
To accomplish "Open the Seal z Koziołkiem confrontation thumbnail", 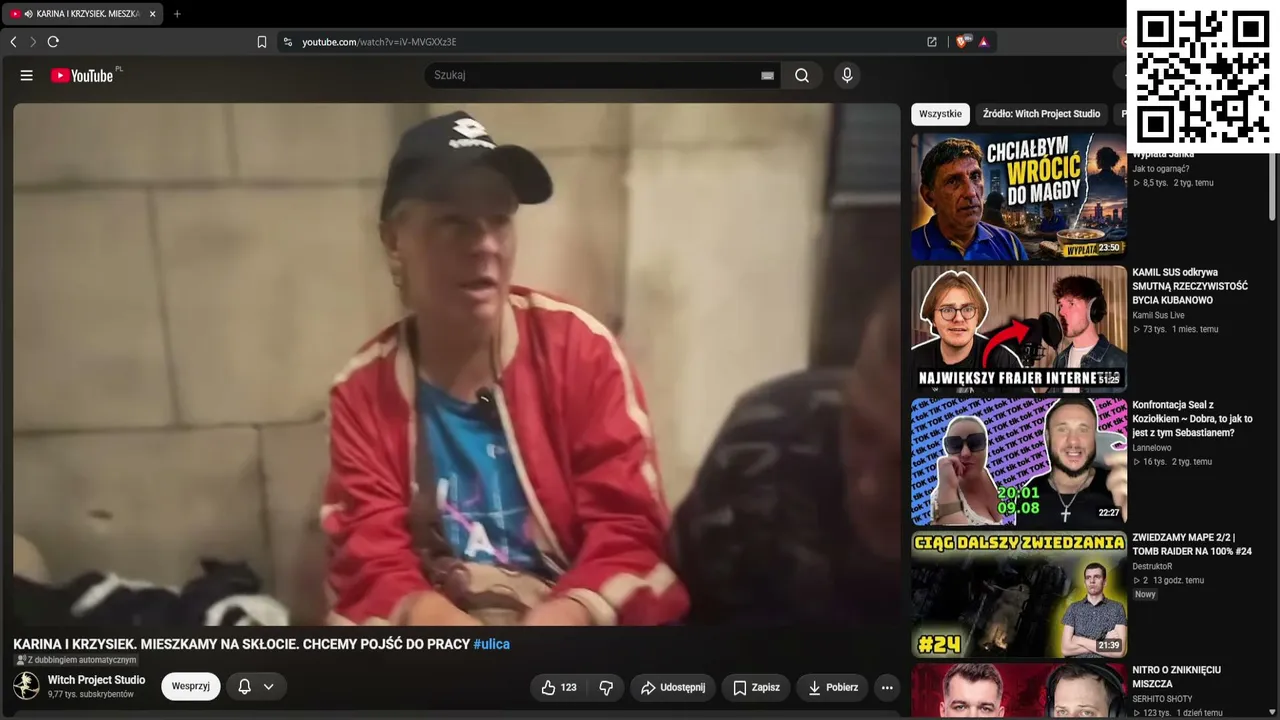I will click(x=1019, y=462).
